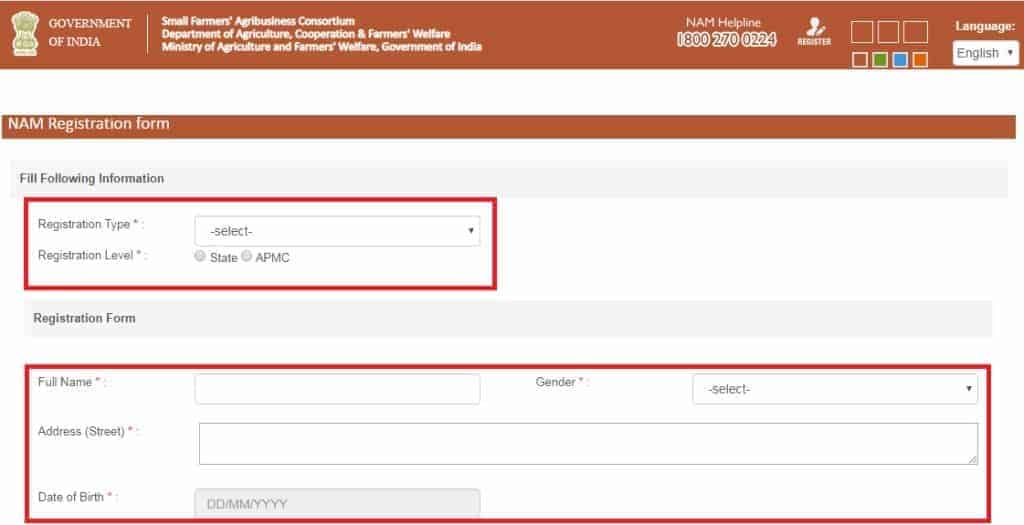Click the 'GOVERNMENT OF INDIA' header text
Screen dimensions: 1024x525
[90, 33]
